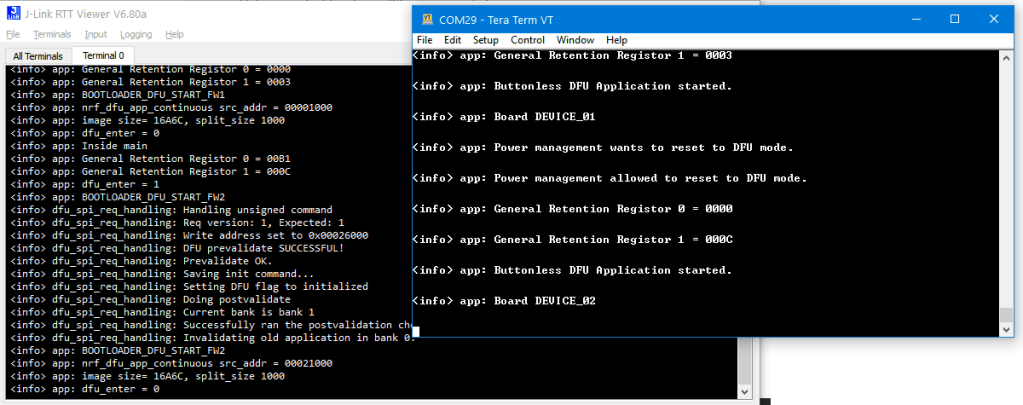This screenshot has width=1023, height=405.
Task: Open the Terminals menu in RTT Viewer
Action: 52,34
